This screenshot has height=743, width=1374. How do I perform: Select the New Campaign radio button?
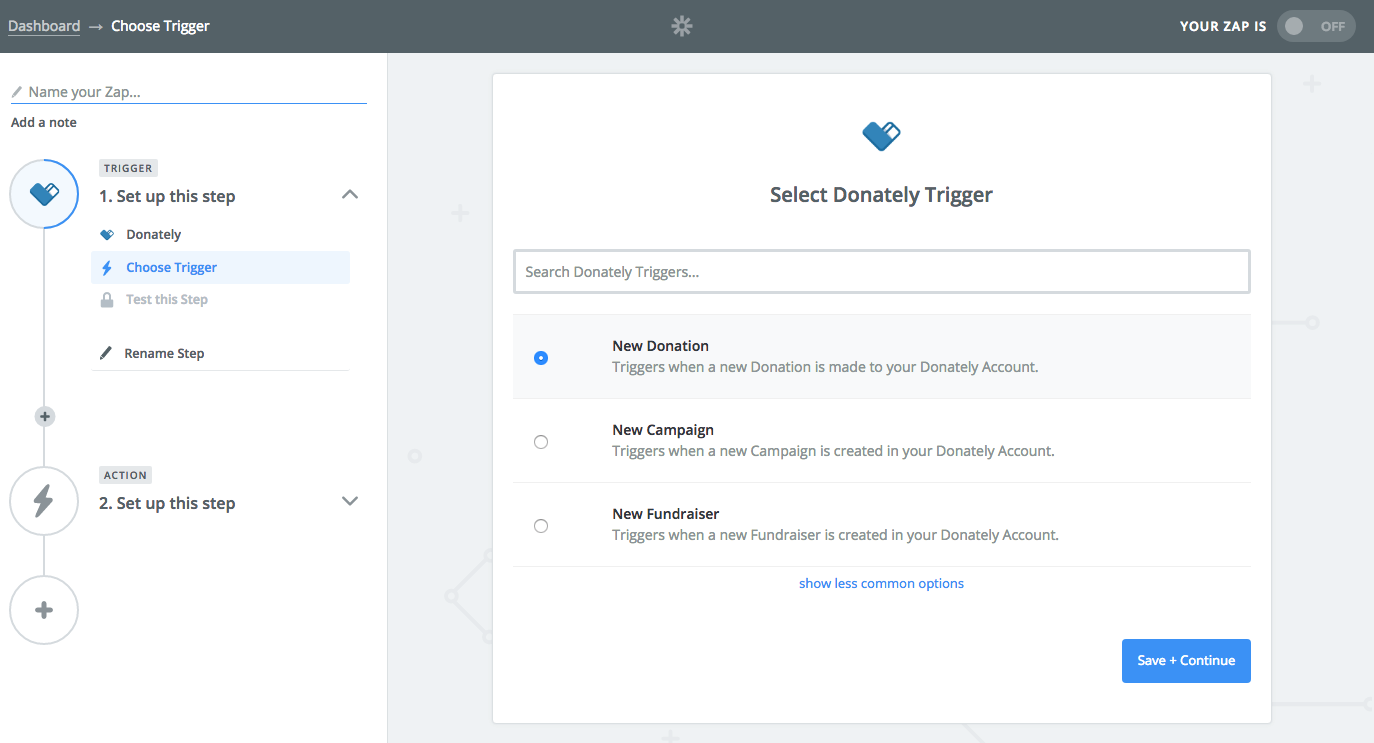pos(541,441)
